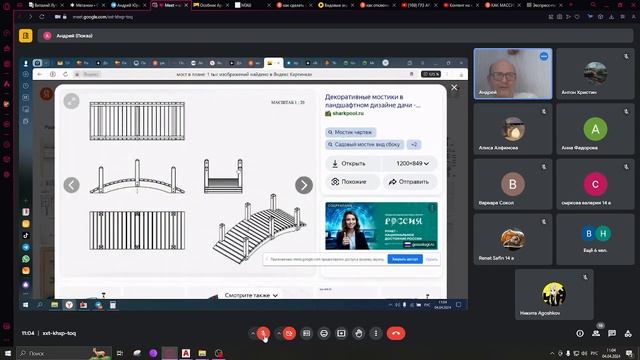
Task: Select the Мостик чертеж search tag
Action: 351,132
